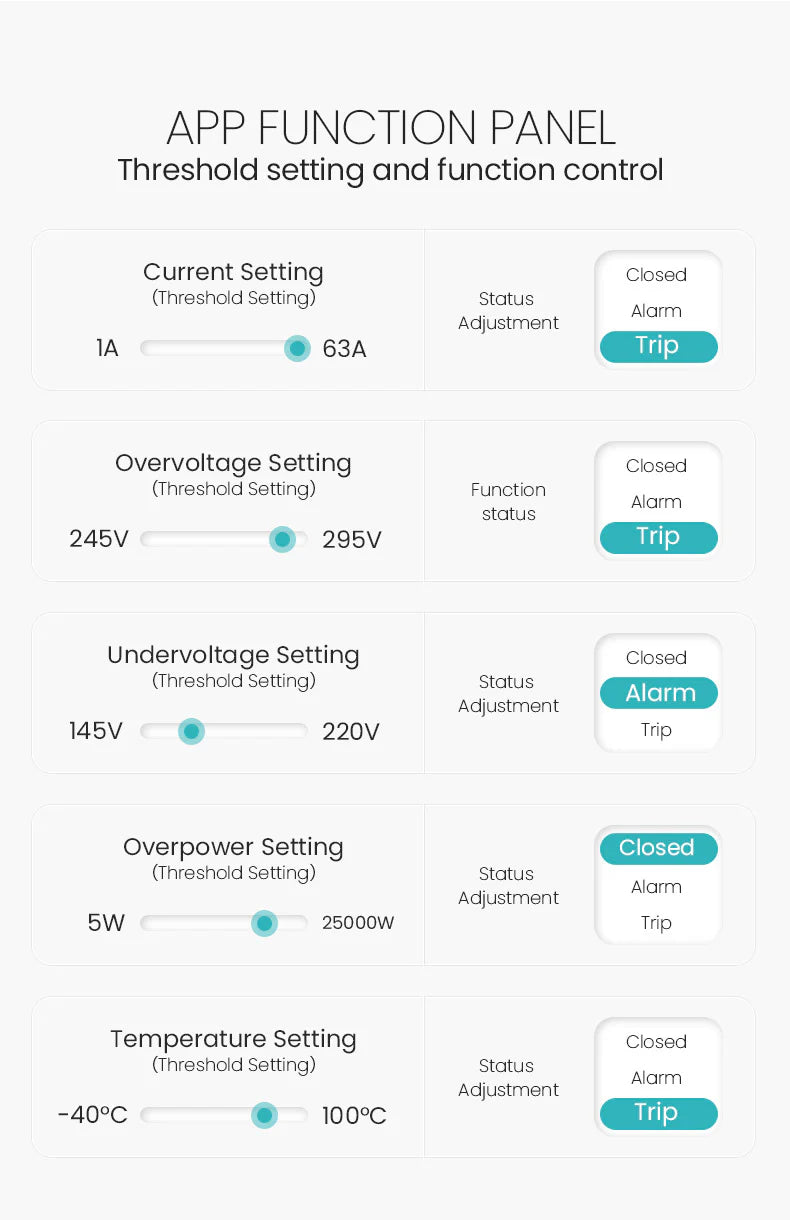Image resolution: width=790 pixels, height=1220 pixels.
Task: Click the Current Setting slider handle
Action: tap(297, 348)
